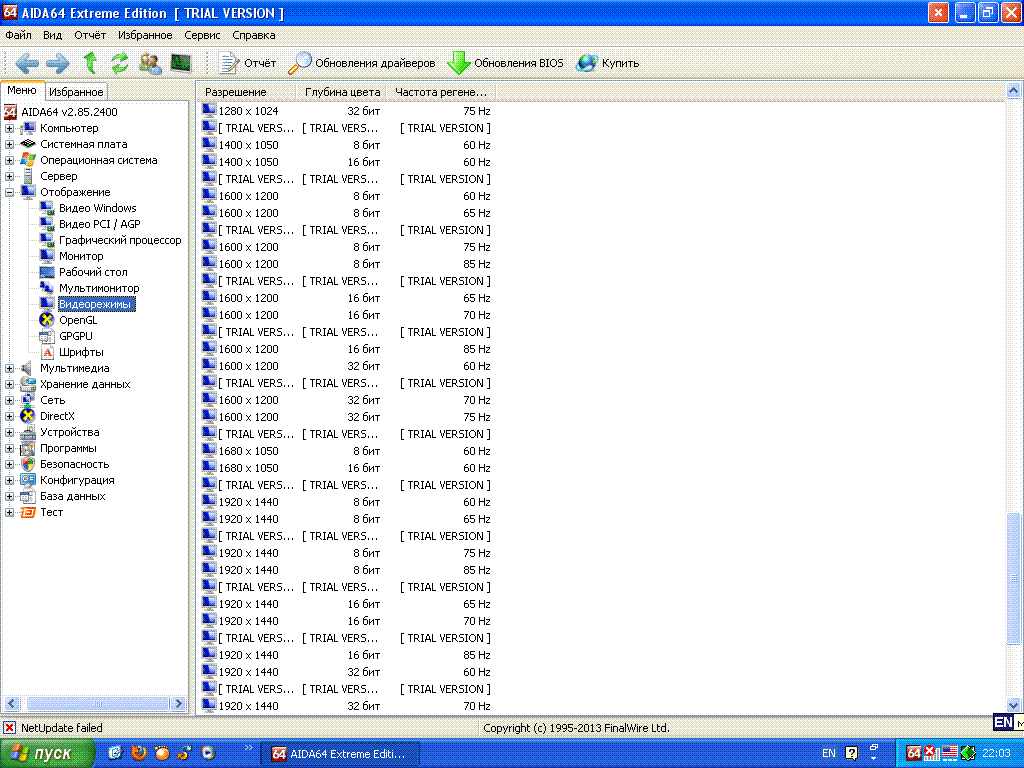Click the green Up-level arrow icon
The height and width of the screenshot is (768, 1024).
coord(90,63)
